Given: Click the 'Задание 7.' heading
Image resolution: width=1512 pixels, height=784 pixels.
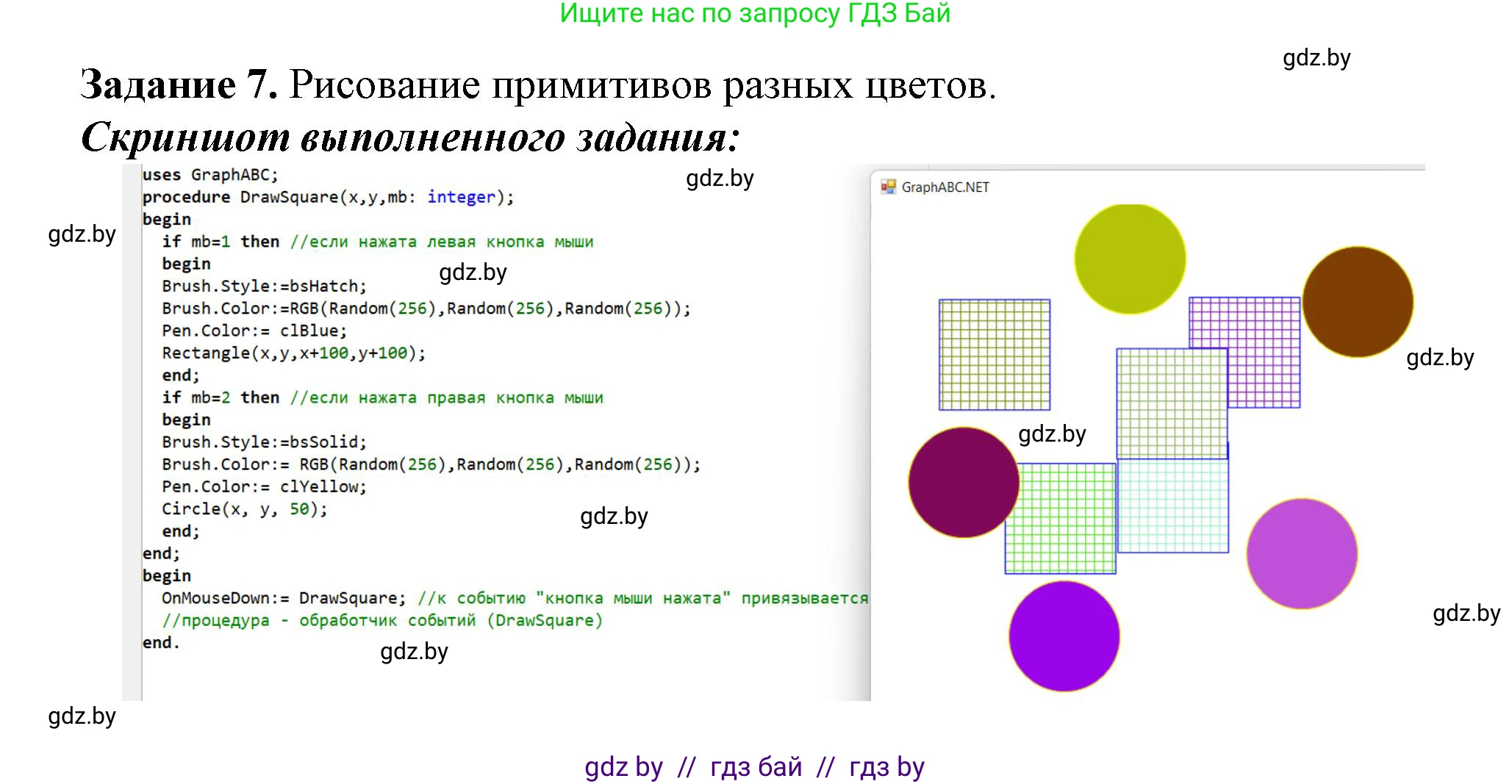Looking at the screenshot, I should tap(179, 84).
